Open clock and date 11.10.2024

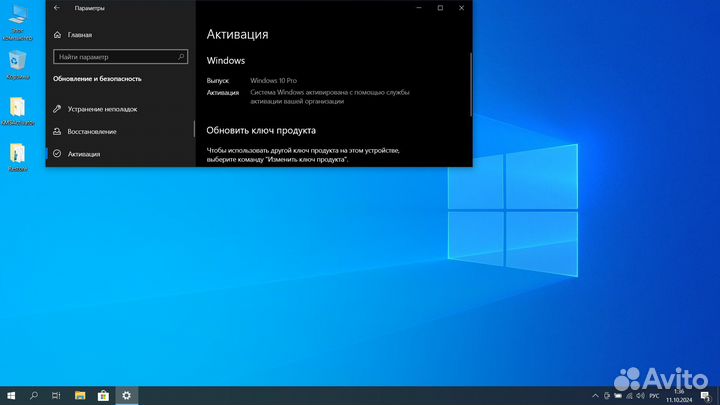click(679, 396)
